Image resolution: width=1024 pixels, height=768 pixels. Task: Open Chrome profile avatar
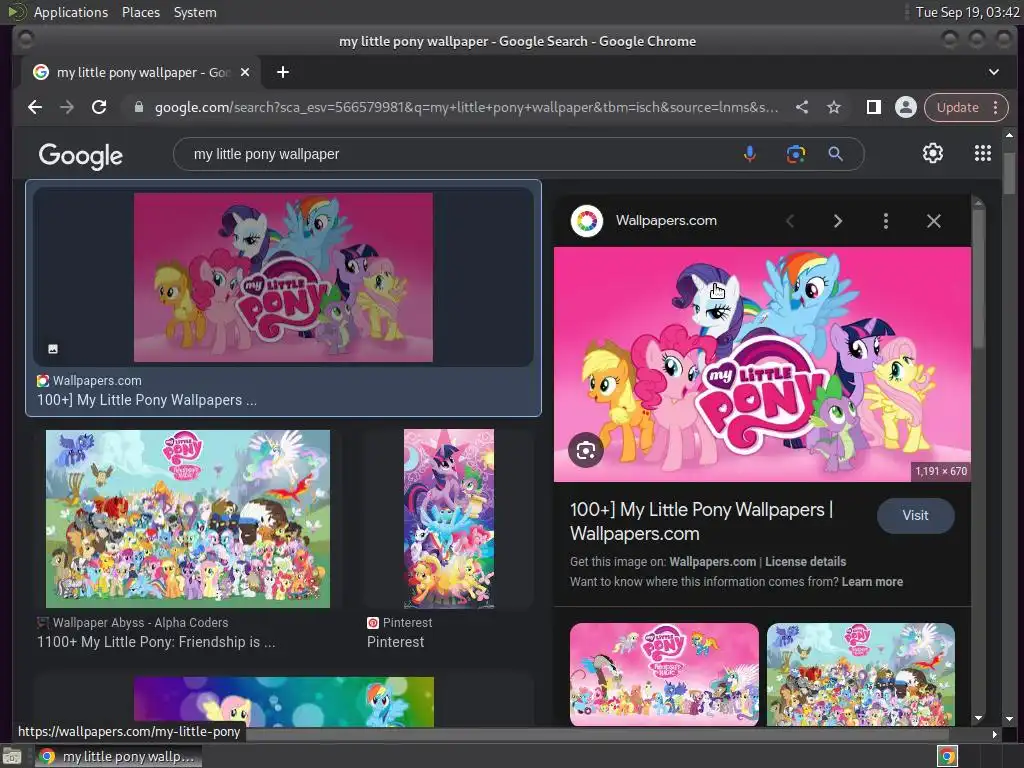pos(906,107)
